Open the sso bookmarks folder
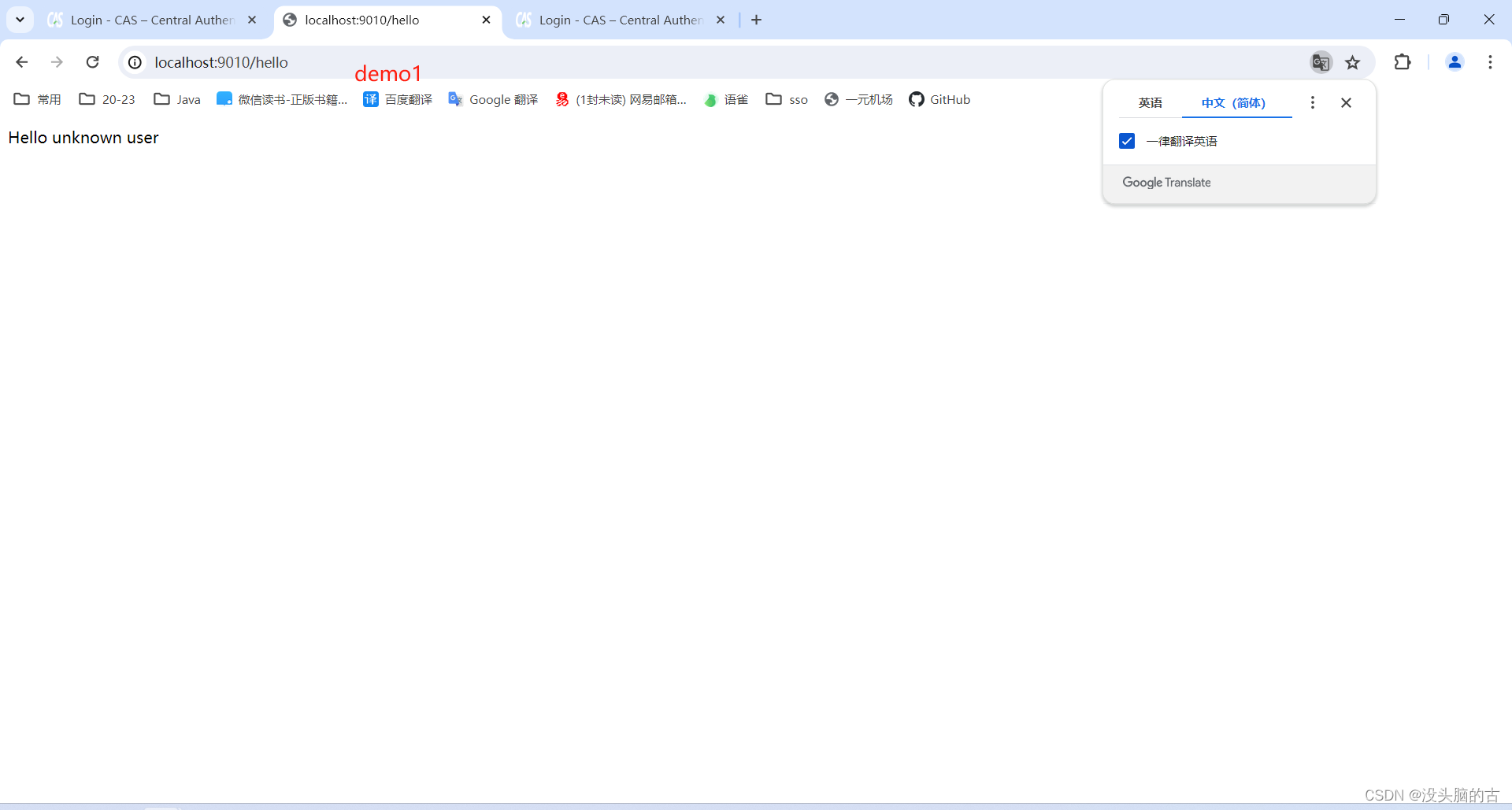This screenshot has width=1512, height=810. [787, 99]
